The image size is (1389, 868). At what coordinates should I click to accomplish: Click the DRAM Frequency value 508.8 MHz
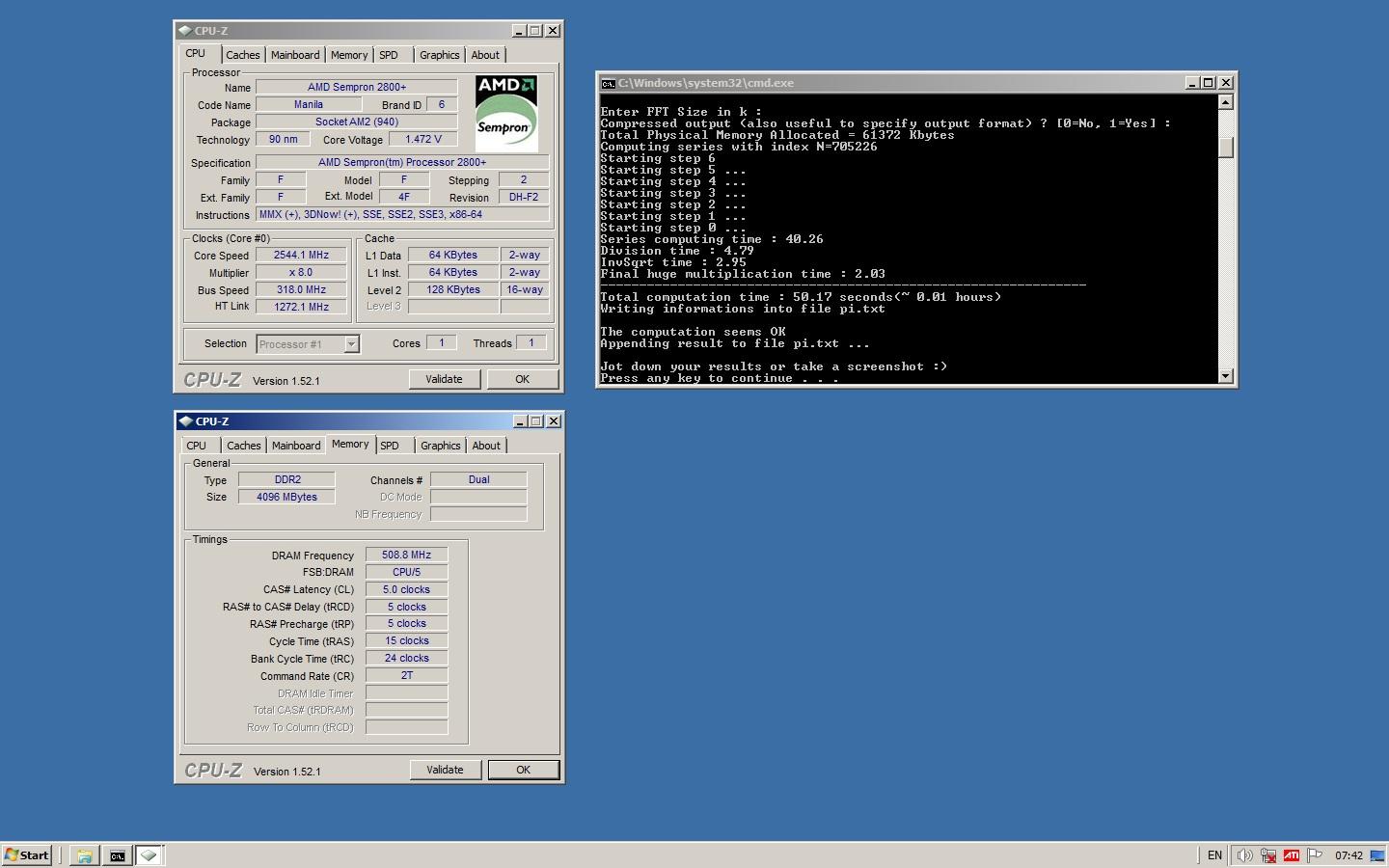pos(407,555)
